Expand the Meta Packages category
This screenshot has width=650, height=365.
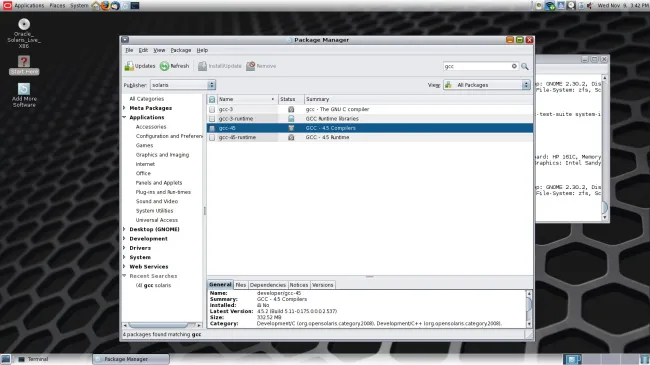point(124,108)
